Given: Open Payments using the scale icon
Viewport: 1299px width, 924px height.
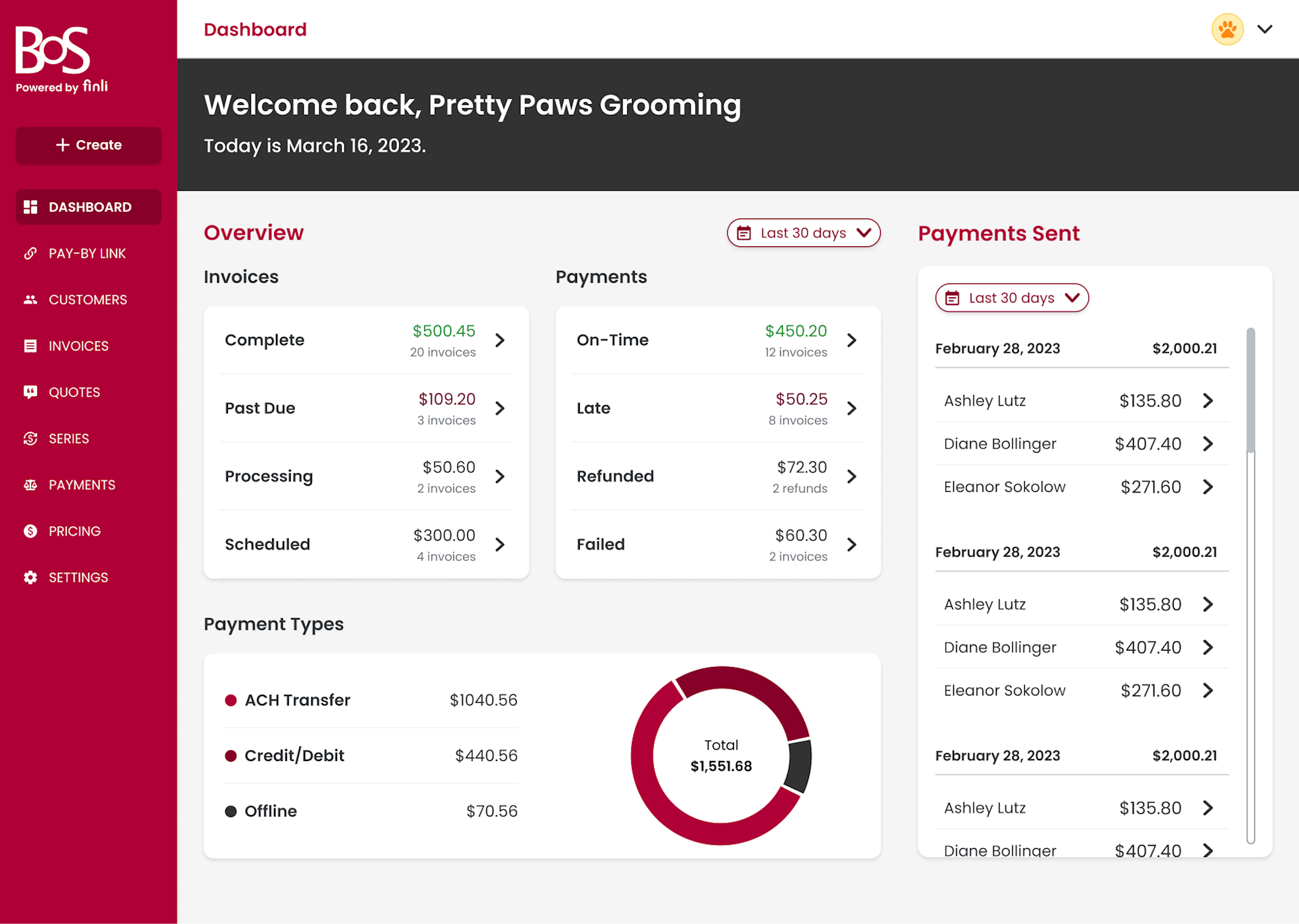Looking at the screenshot, I should [31, 484].
